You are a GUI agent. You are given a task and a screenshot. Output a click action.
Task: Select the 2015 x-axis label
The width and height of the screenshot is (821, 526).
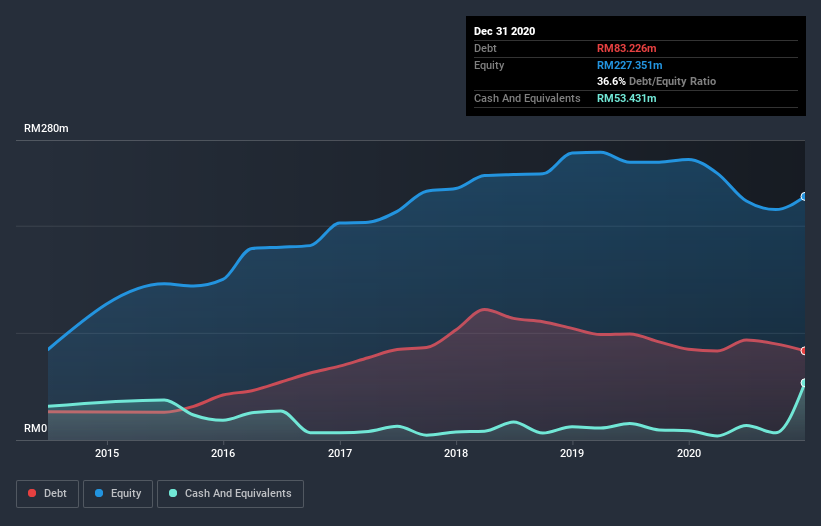(107, 453)
